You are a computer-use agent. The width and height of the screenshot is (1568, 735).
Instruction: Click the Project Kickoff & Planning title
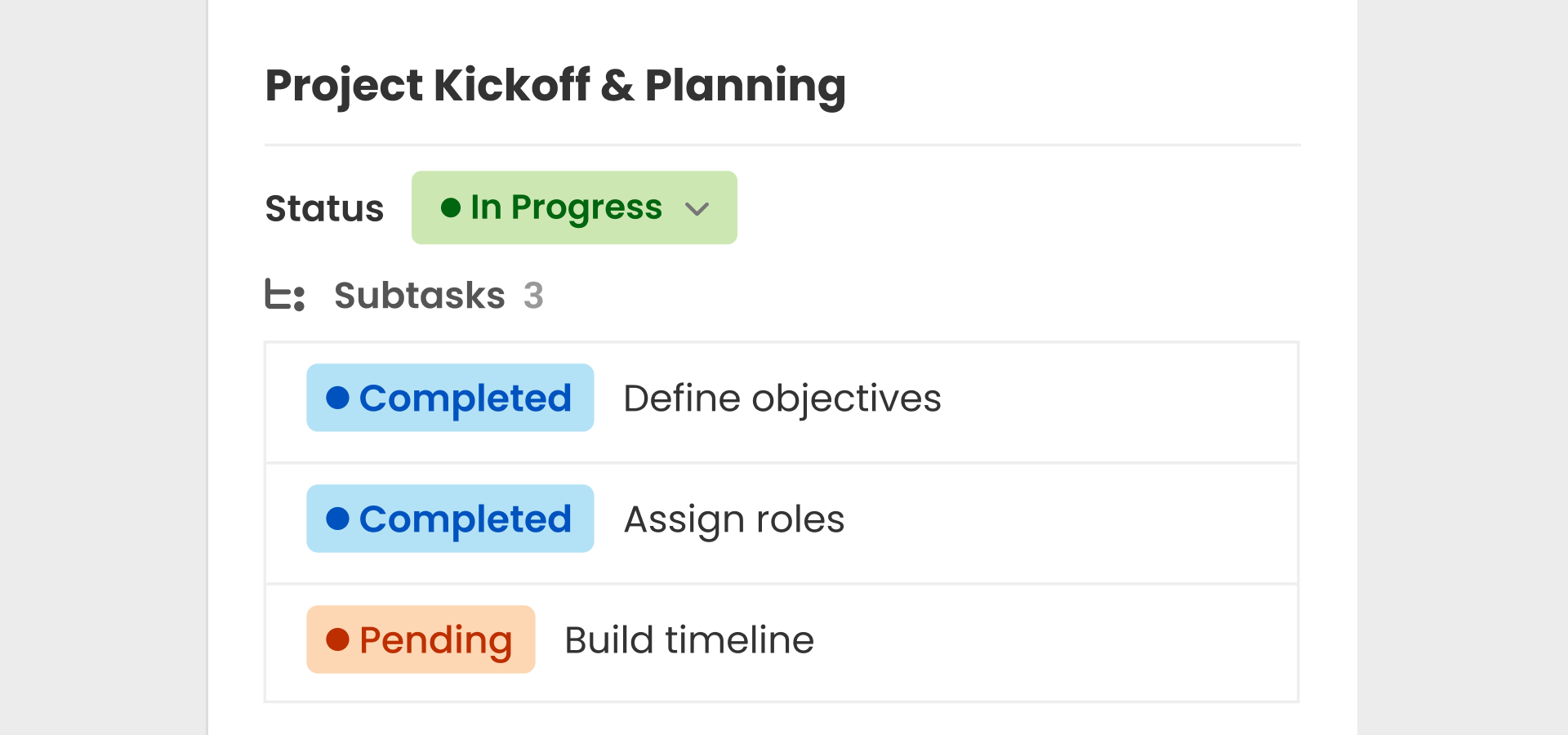point(555,85)
